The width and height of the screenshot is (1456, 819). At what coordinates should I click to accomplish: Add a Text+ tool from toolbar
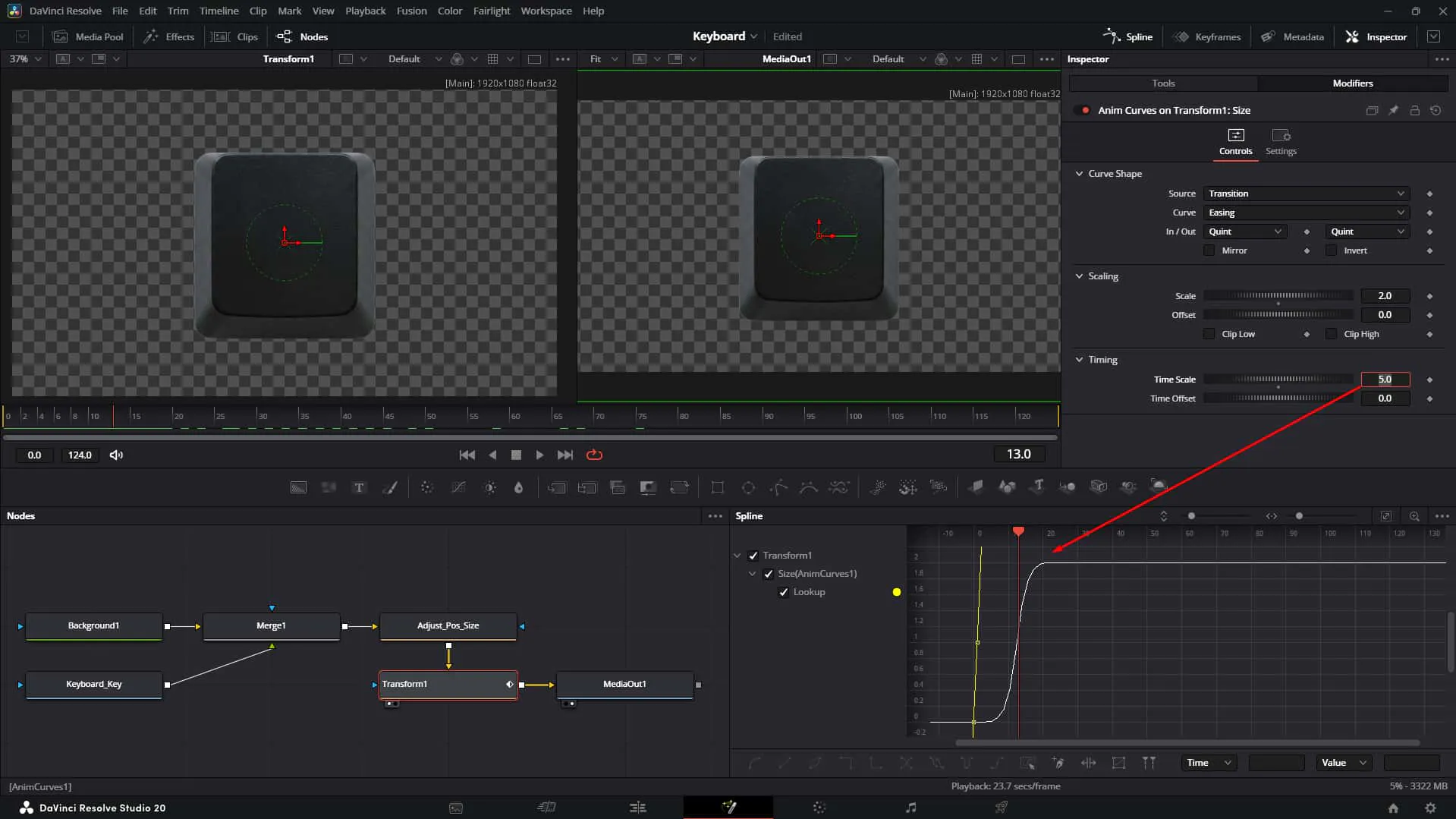pos(359,487)
